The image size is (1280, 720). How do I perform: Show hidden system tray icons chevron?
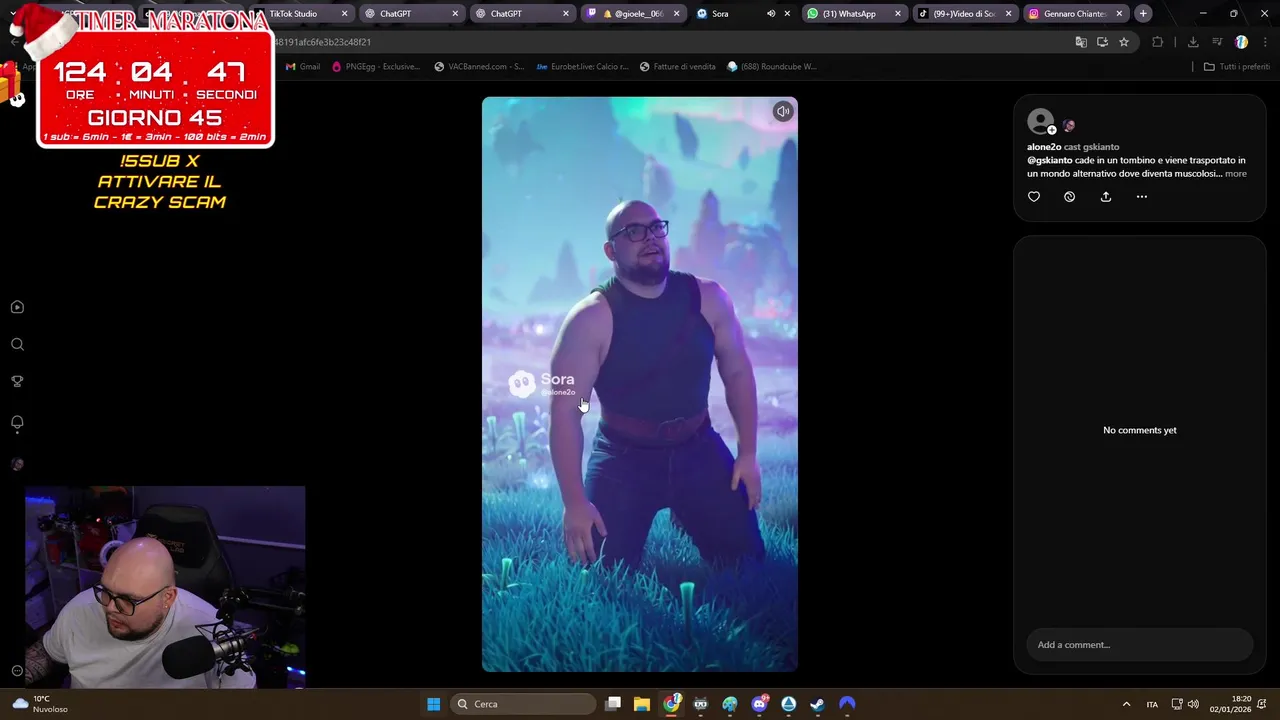pos(1126,704)
